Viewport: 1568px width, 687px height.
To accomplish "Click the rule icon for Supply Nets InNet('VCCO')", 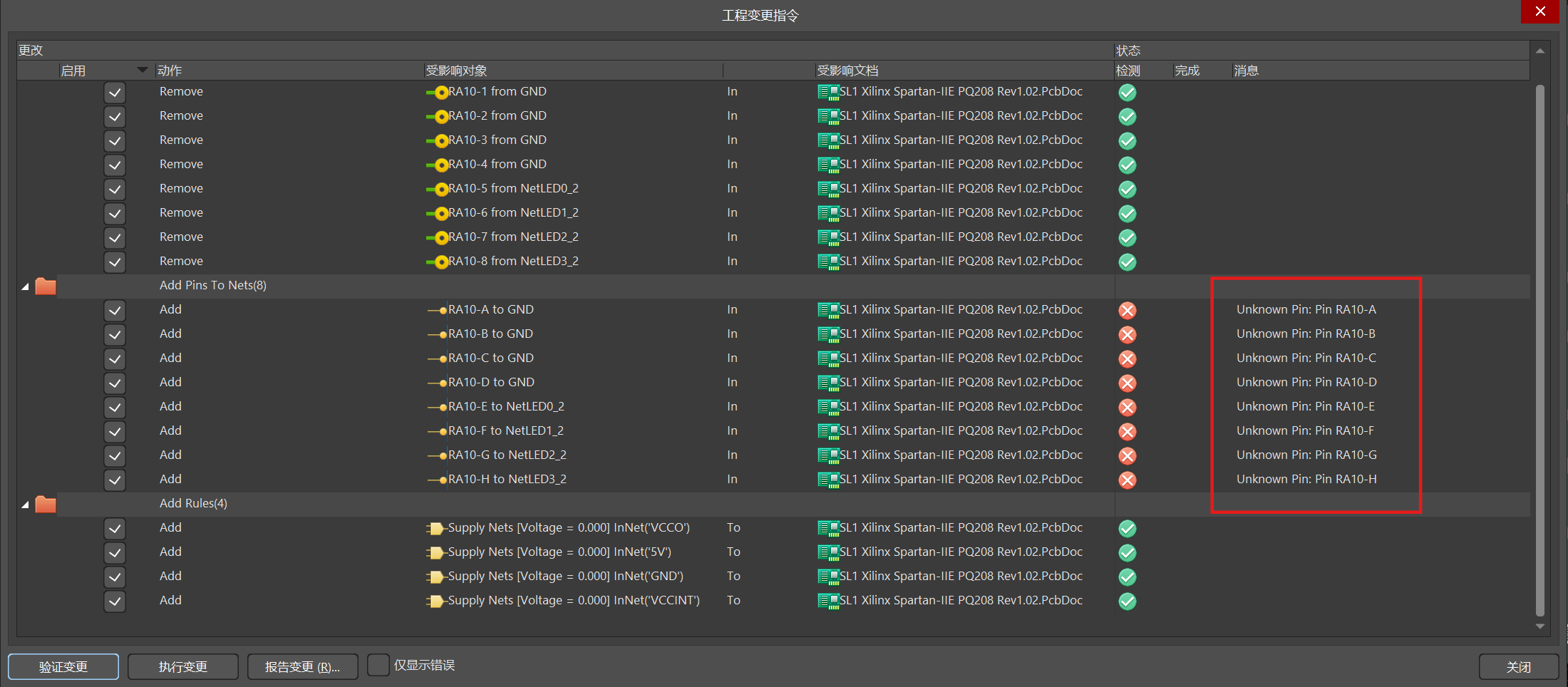I will point(435,528).
